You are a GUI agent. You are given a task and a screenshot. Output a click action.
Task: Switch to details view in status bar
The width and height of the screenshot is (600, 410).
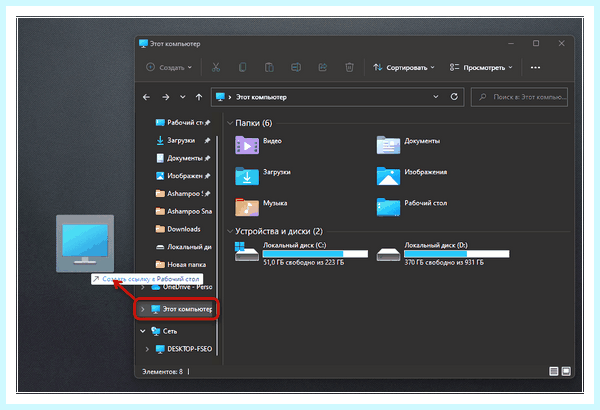pos(553,371)
